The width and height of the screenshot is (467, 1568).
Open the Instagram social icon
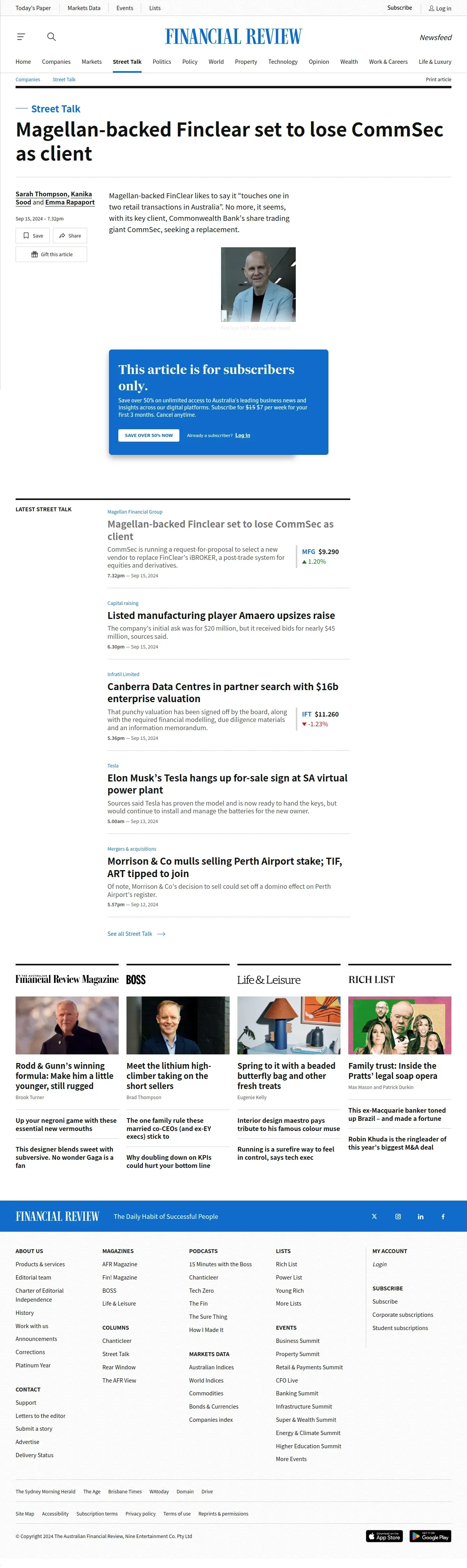398,1216
